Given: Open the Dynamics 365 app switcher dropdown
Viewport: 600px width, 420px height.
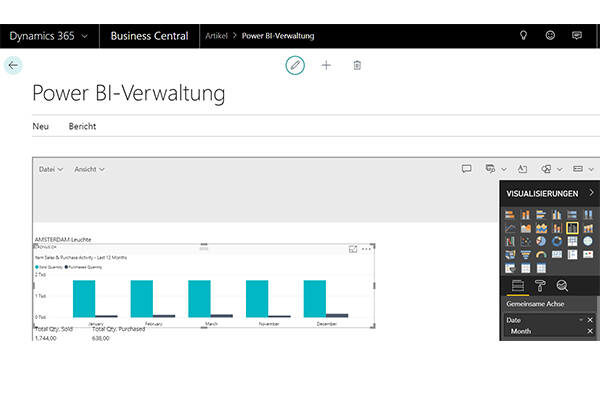Looking at the screenshot, I should (x=48, y=36).
